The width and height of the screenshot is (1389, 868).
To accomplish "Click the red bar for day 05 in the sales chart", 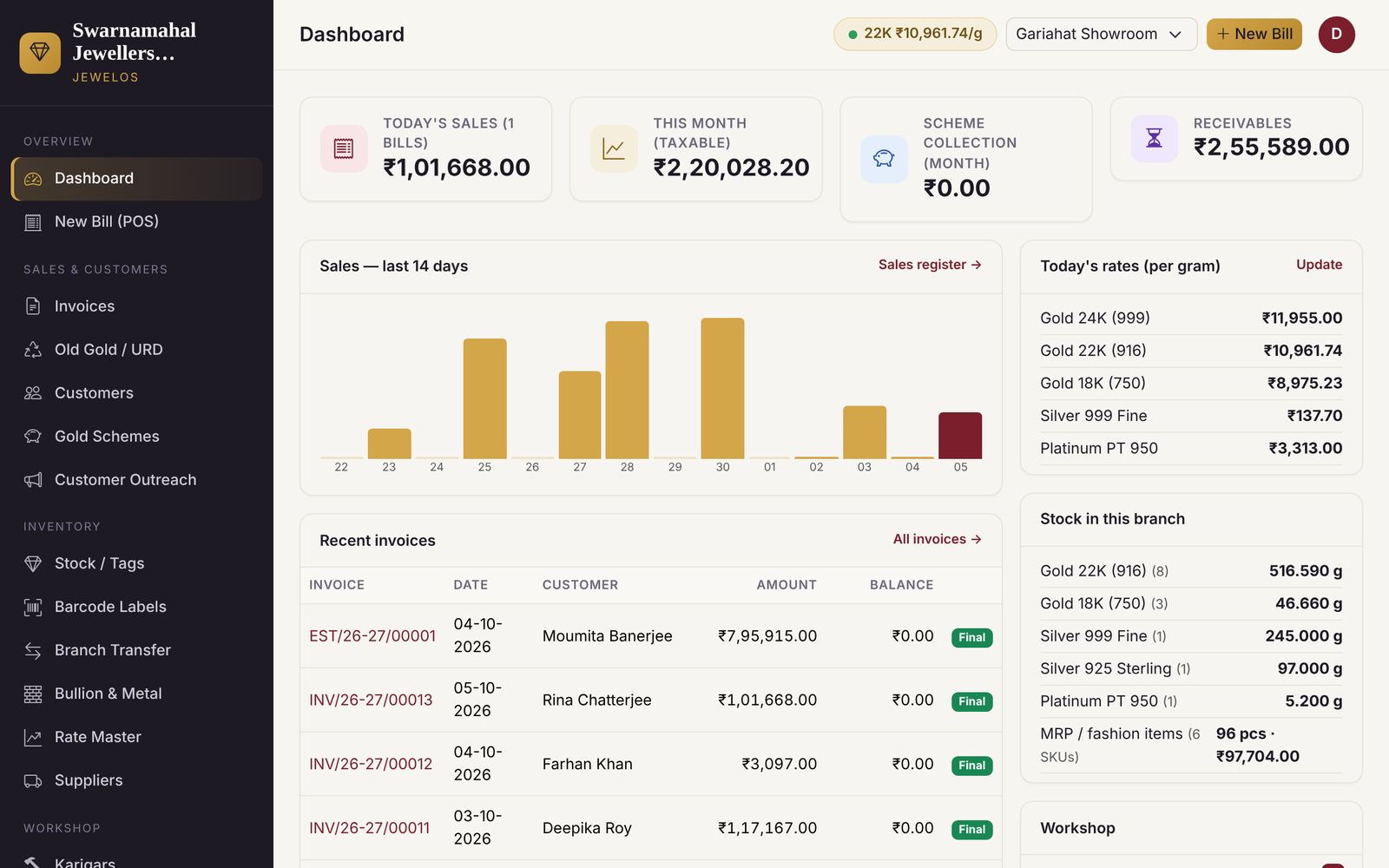I will [960, 436].
